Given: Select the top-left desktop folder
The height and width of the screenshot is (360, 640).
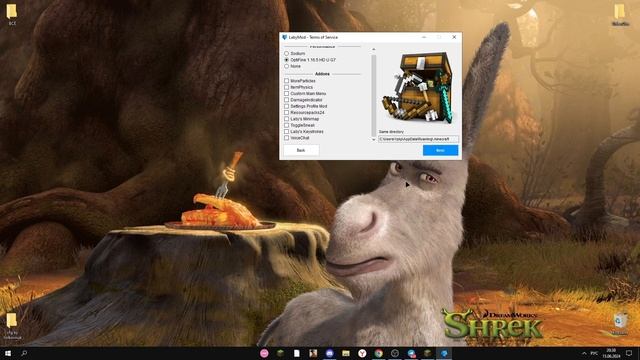Looking at the screenshot, I should (12, 15).
